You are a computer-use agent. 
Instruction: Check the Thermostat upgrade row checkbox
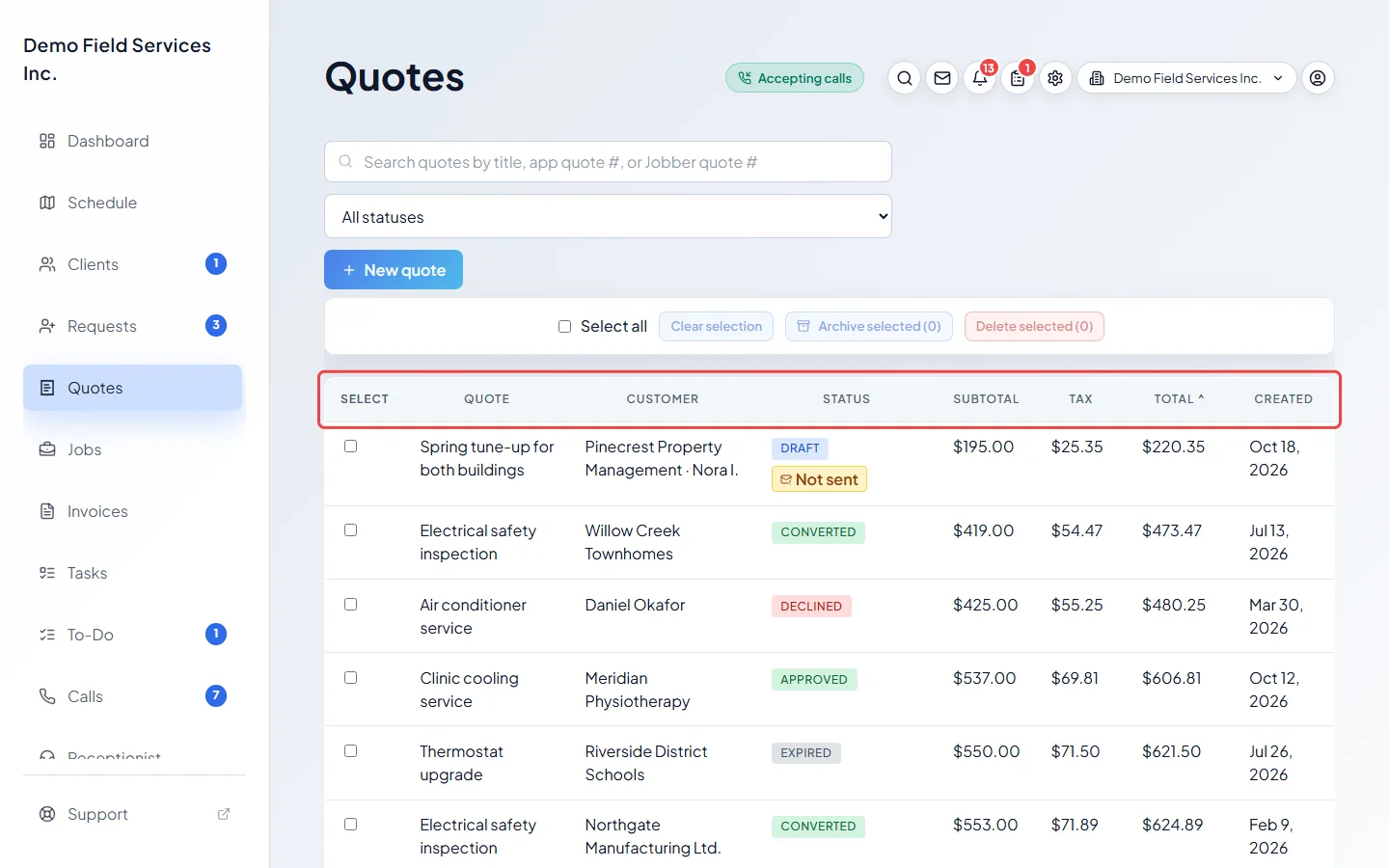click(x=350, y=750)
